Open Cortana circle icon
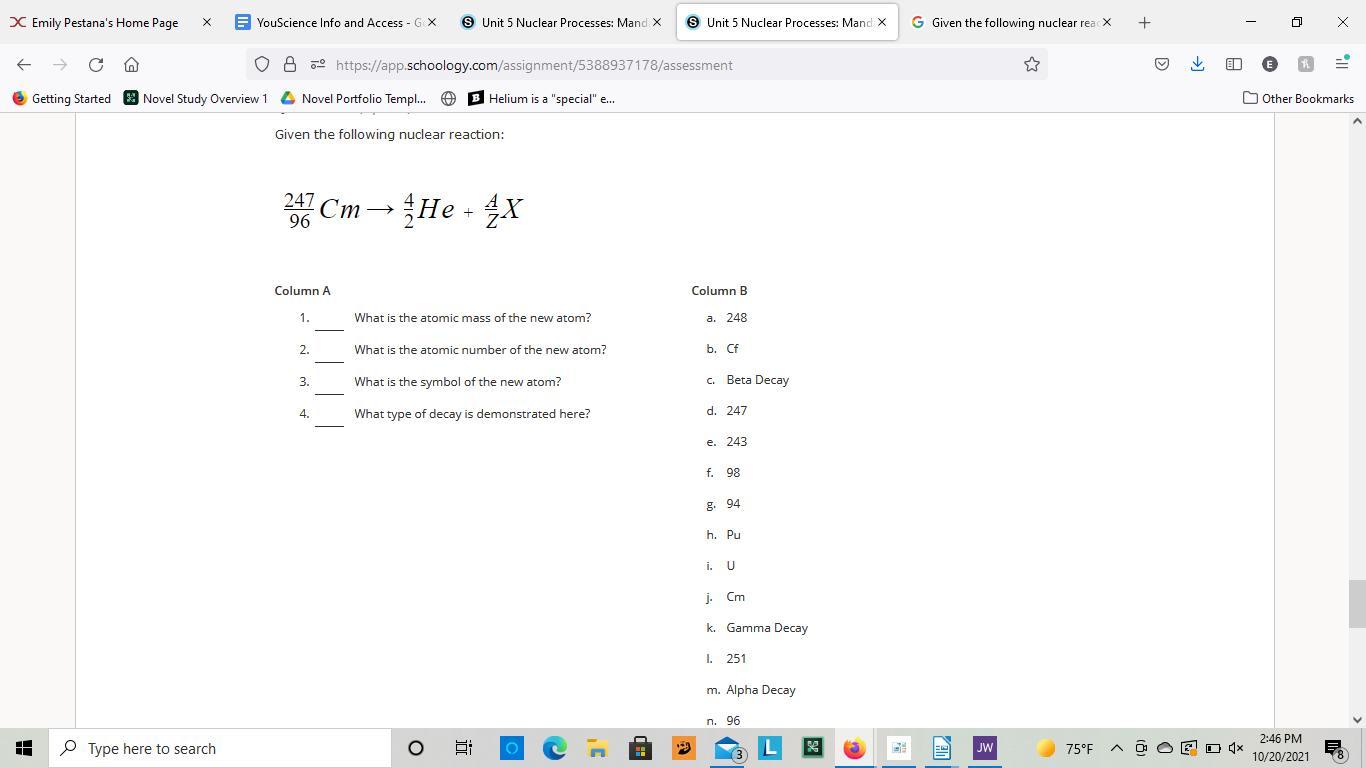This screenshot has height=768, width=1366. click(x=416, y=748)
